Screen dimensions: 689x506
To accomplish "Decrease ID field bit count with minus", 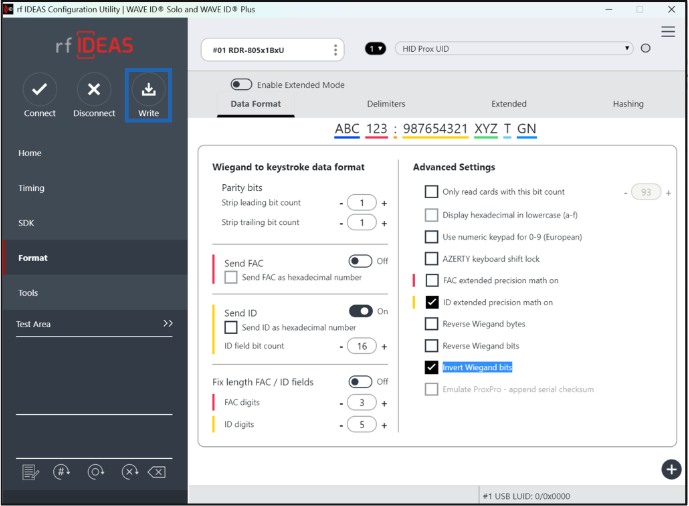I will tap(341, 347).
